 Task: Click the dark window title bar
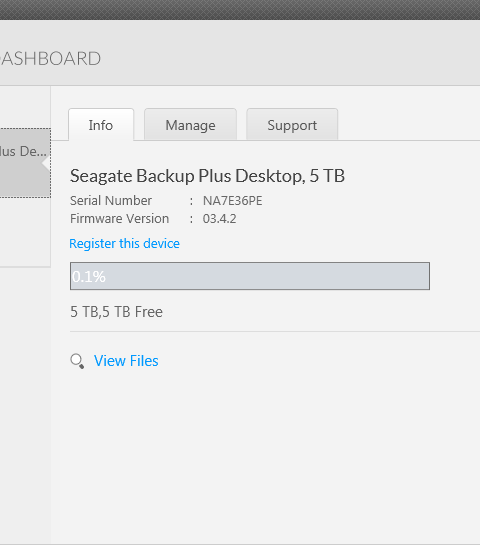tap(240, 9)
